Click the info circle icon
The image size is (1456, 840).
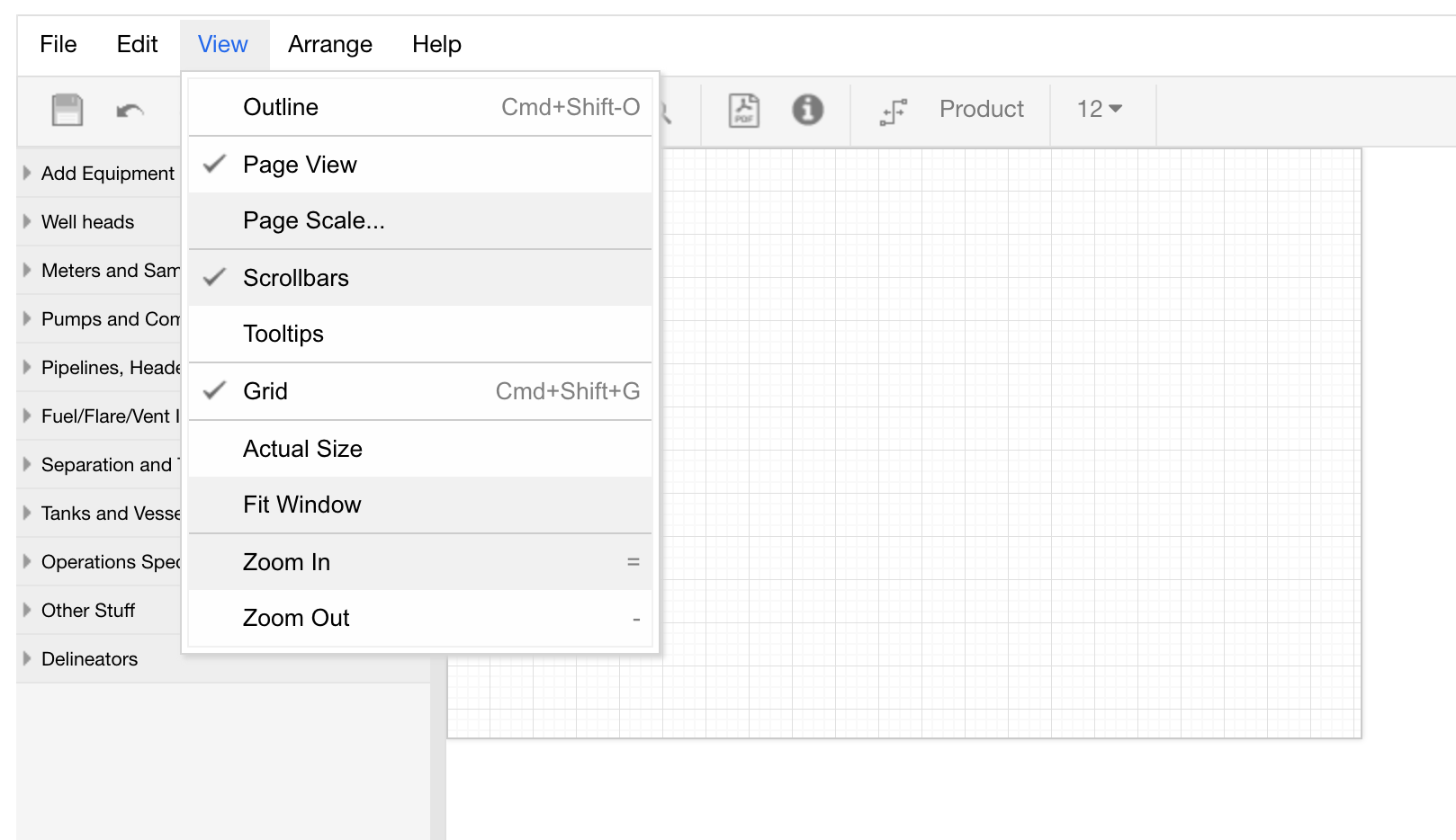point(807,110)
